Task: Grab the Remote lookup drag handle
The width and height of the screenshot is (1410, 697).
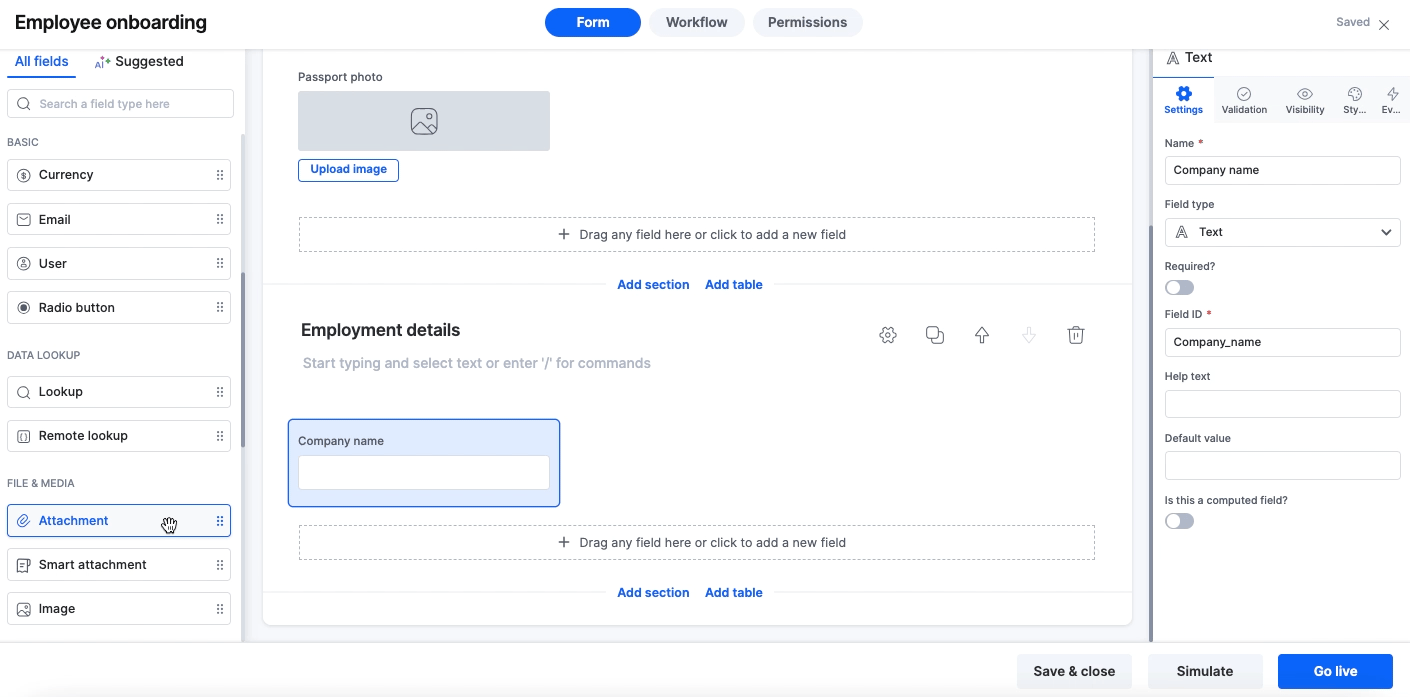Action: coord(220,436)
